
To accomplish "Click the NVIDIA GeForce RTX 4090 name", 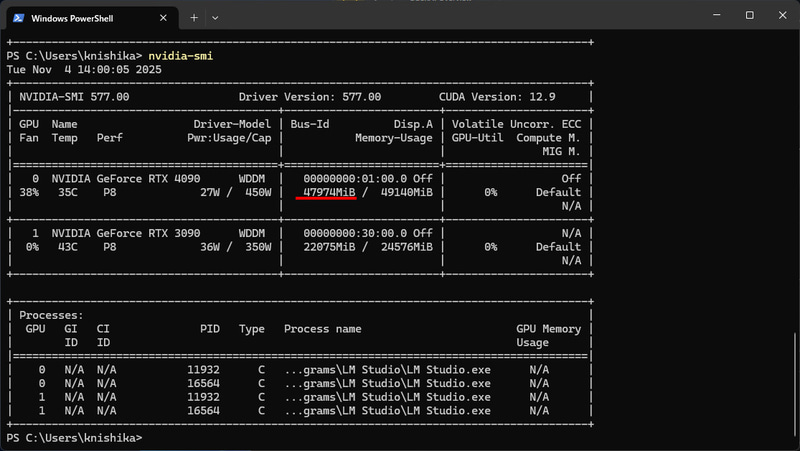I will click(x=126, y=179).
